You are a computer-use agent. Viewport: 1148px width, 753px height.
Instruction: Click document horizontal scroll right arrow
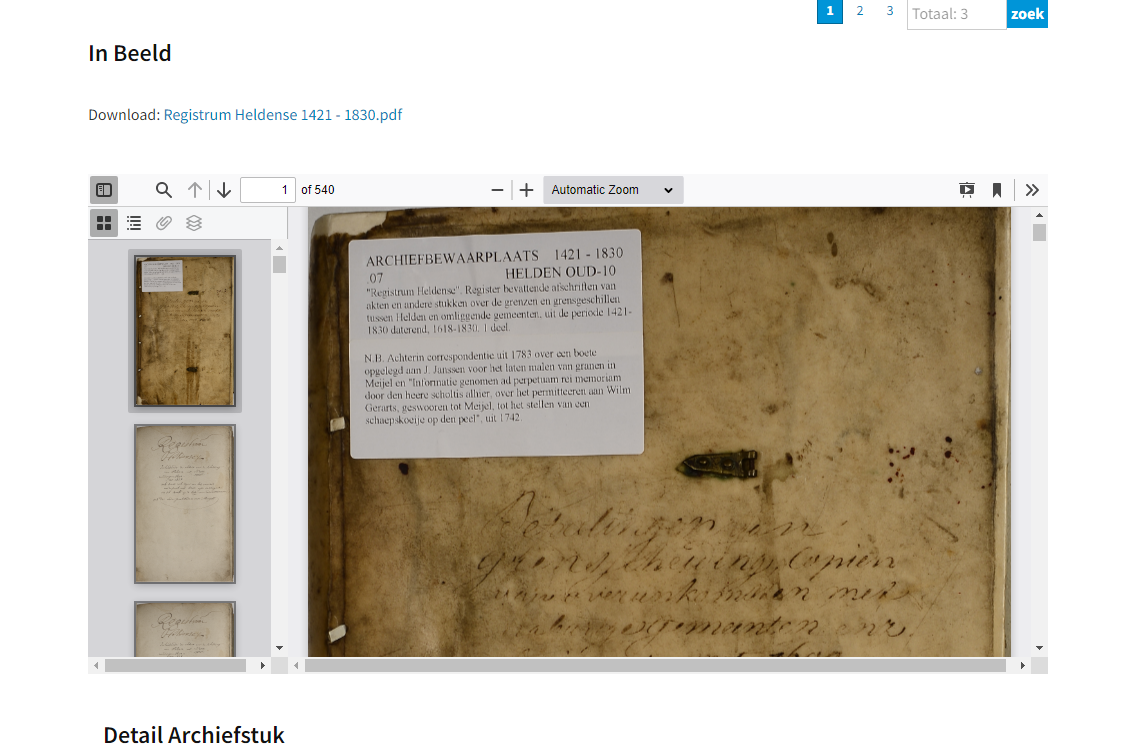click(1023, 665)
